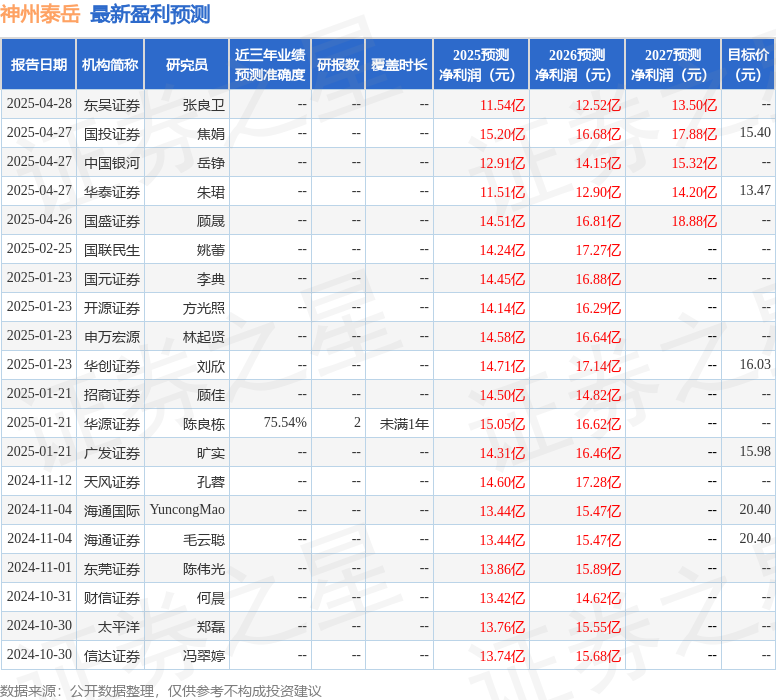Click 中国银河 institution cell
The image size is (776, 700).
coord(112,163)
